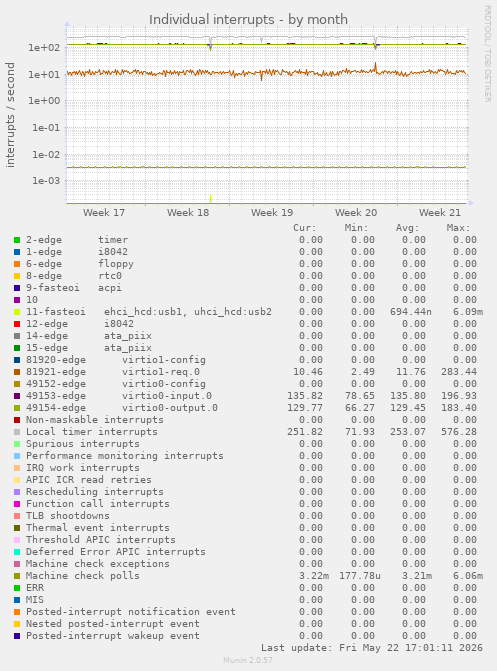Click the lime 11-fasteoi ehci_hcd swatch
Image resolution: width=497 pixels, height=671 pixels.
tap(17, 312)
